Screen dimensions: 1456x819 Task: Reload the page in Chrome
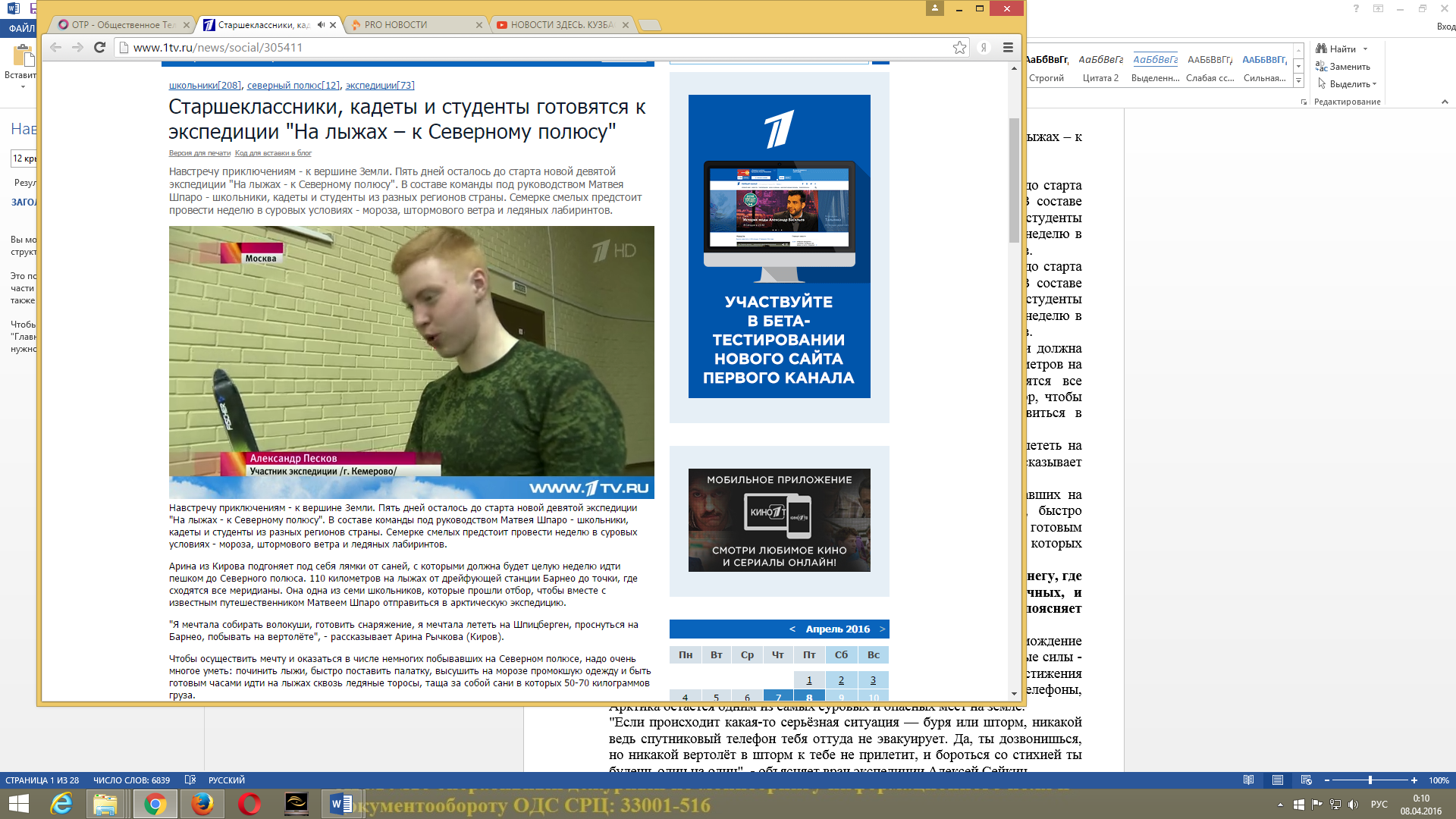[x=99, y=47]
